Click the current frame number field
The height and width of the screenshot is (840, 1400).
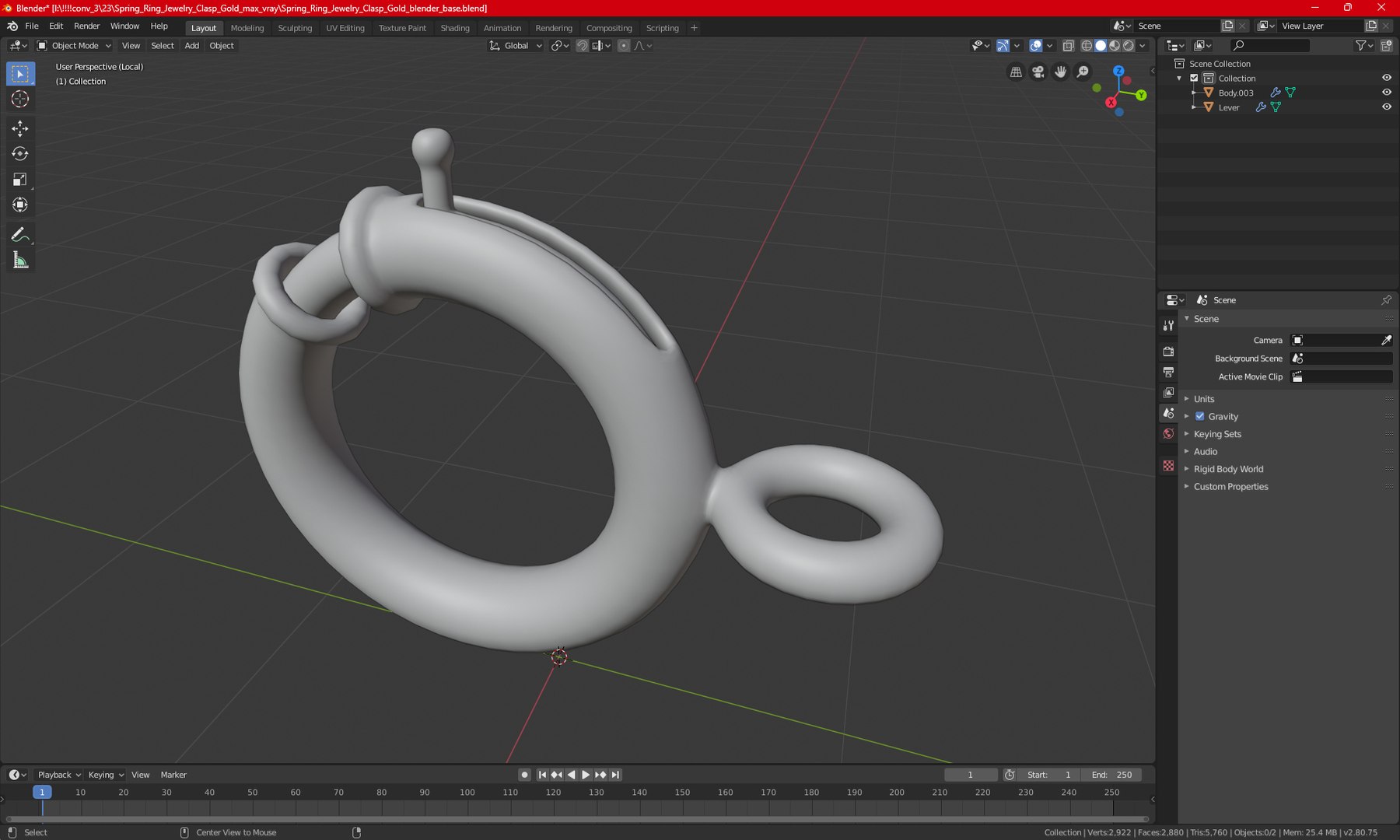click(x=971, y=775)
